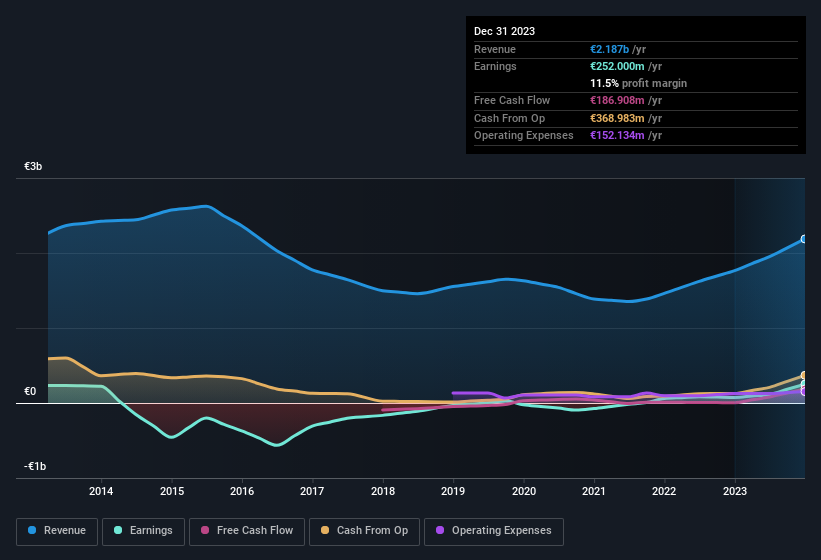Click the orange Cash From Op end-point marker
Image resolution: width=821 pixels, height=560 pixels.
pyautogui.click(x=804, y=376)
